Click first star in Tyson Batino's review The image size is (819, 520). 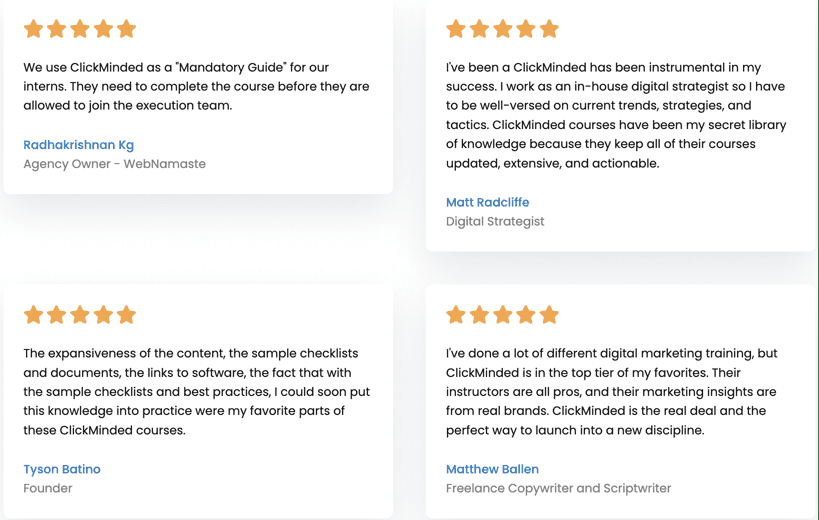(x=33, y=315)
